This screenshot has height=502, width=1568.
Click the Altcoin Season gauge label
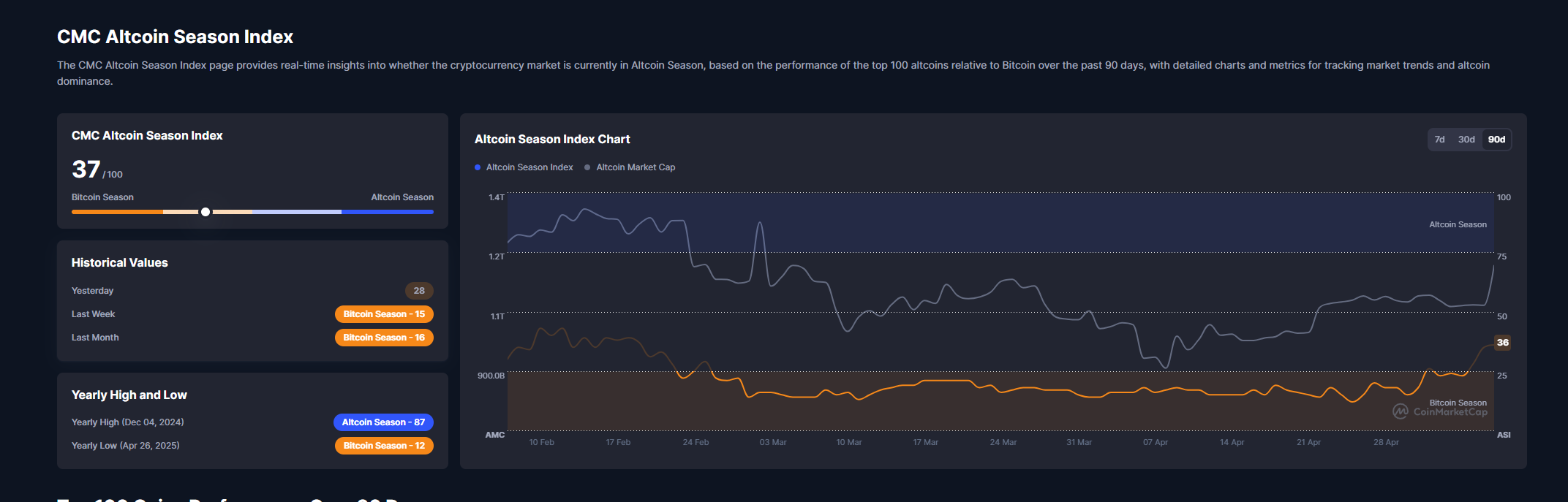402,197
